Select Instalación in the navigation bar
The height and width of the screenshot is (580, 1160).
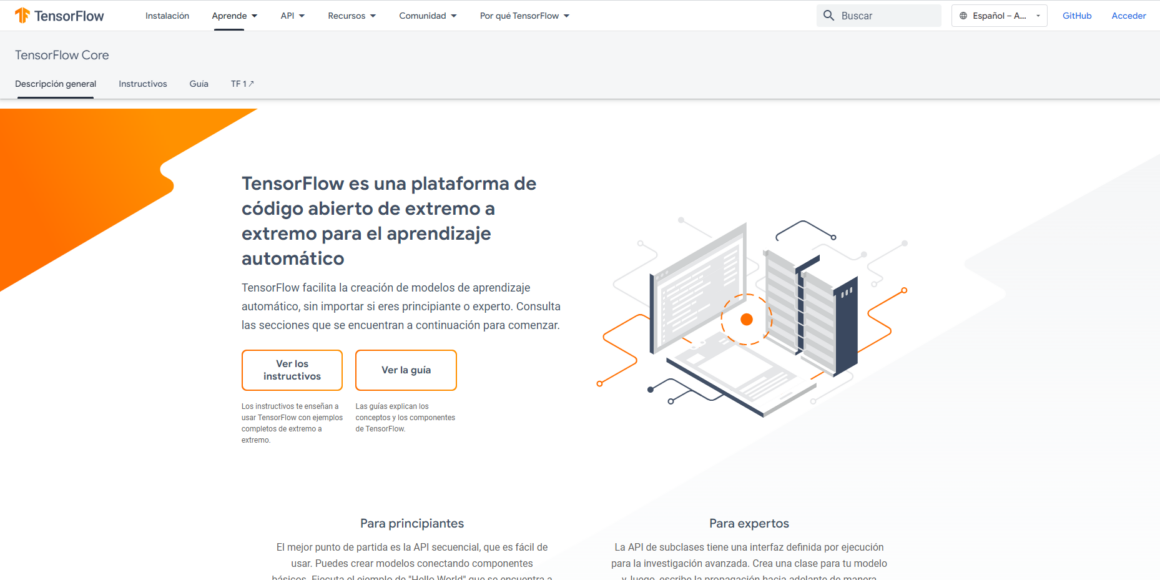click(167, 15)
